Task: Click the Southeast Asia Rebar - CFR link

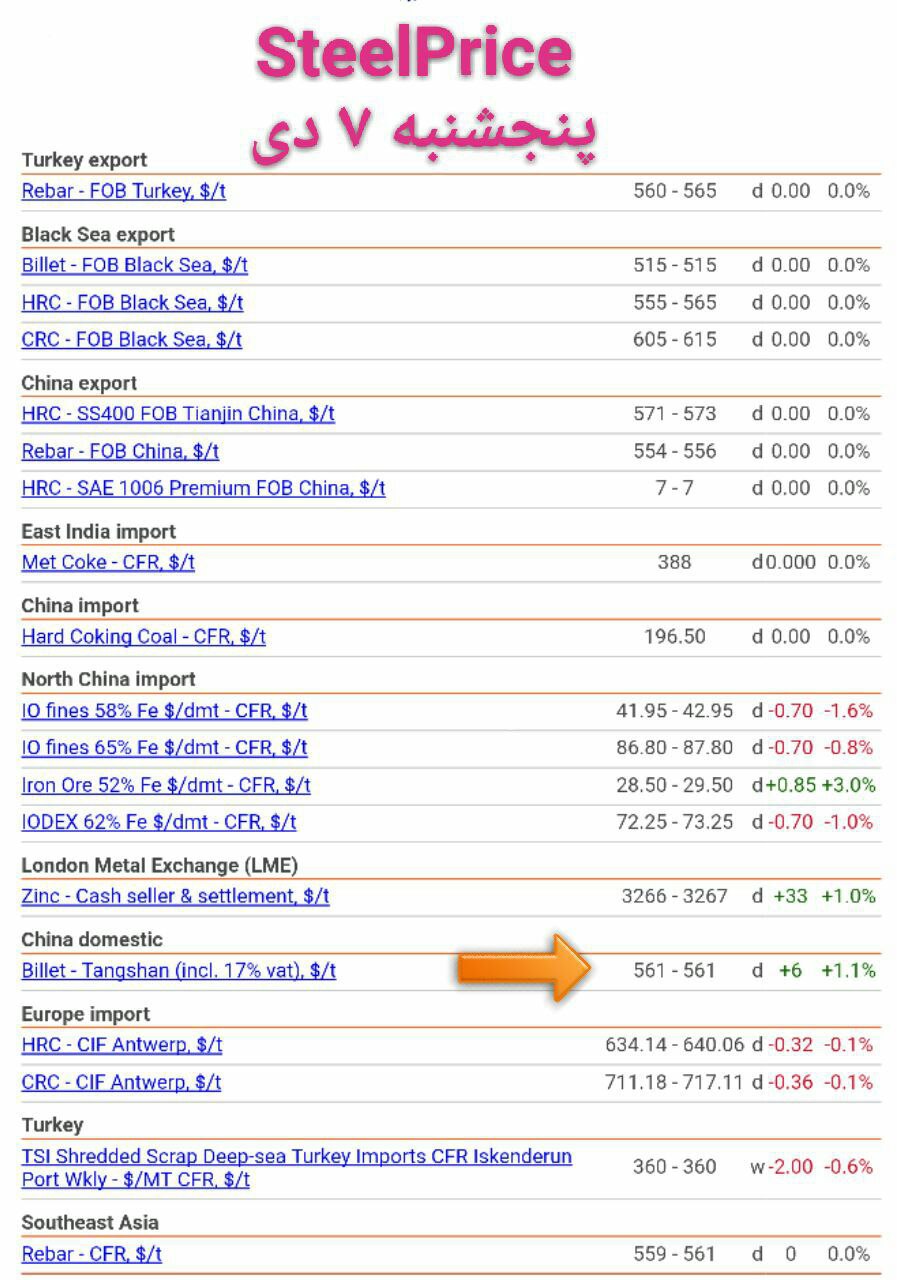Action: (92, 1253)
